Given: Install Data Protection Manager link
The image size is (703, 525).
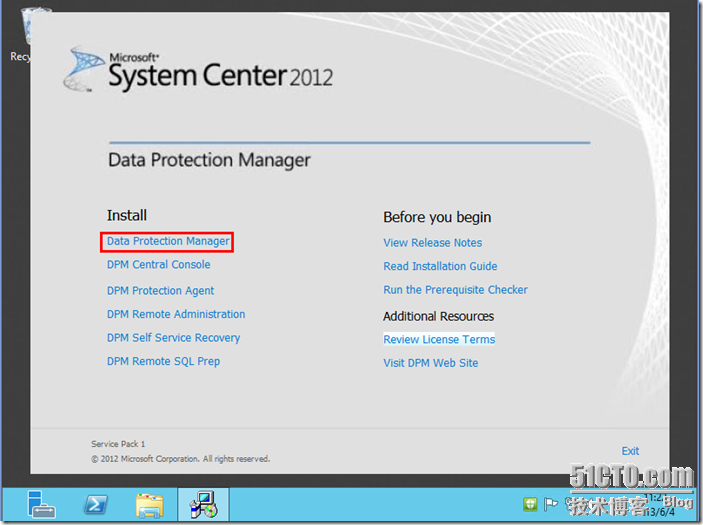Looking at the screenshot, I should point(168,242).
